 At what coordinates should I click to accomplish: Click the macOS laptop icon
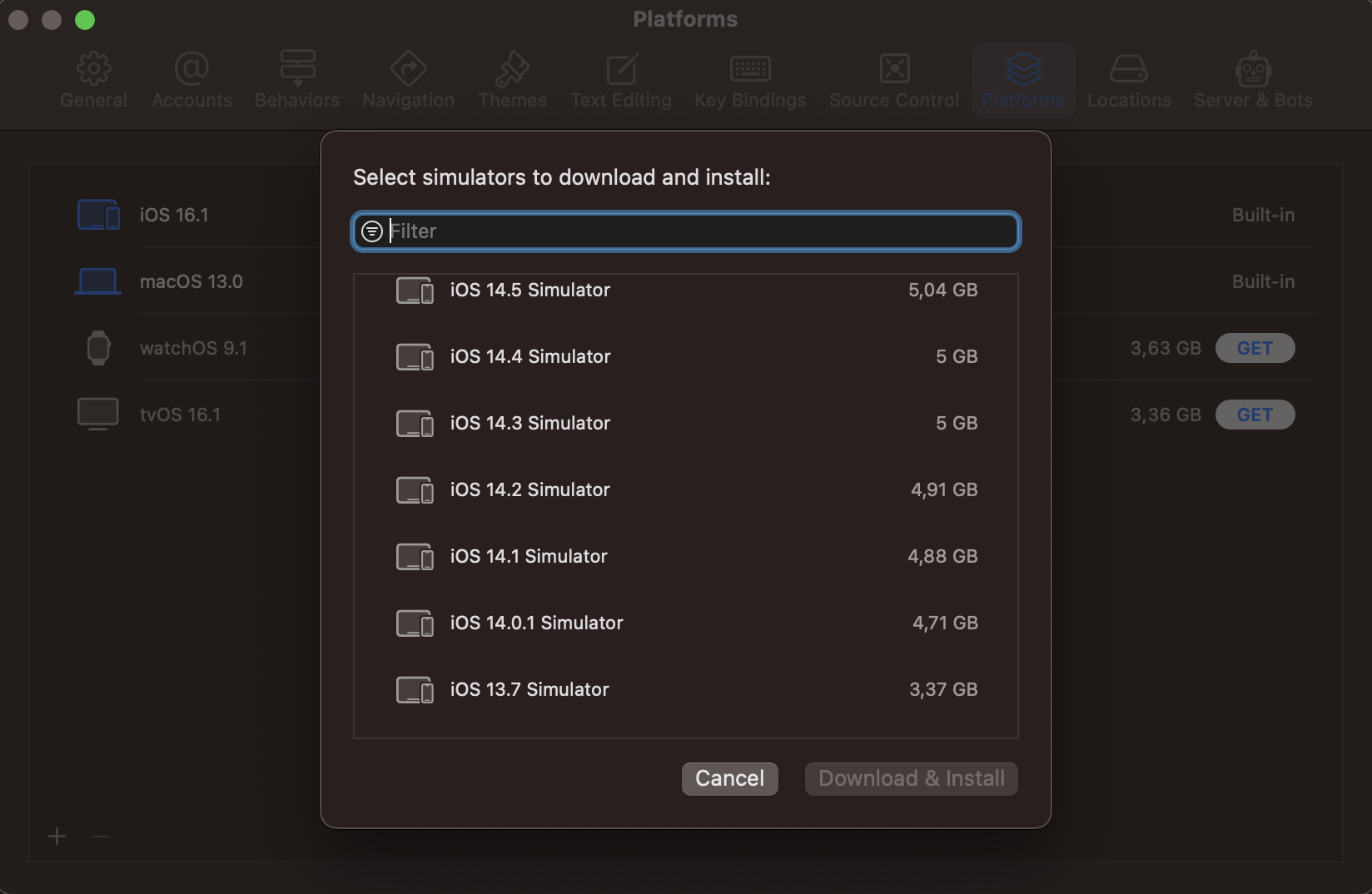coord(97,281)
